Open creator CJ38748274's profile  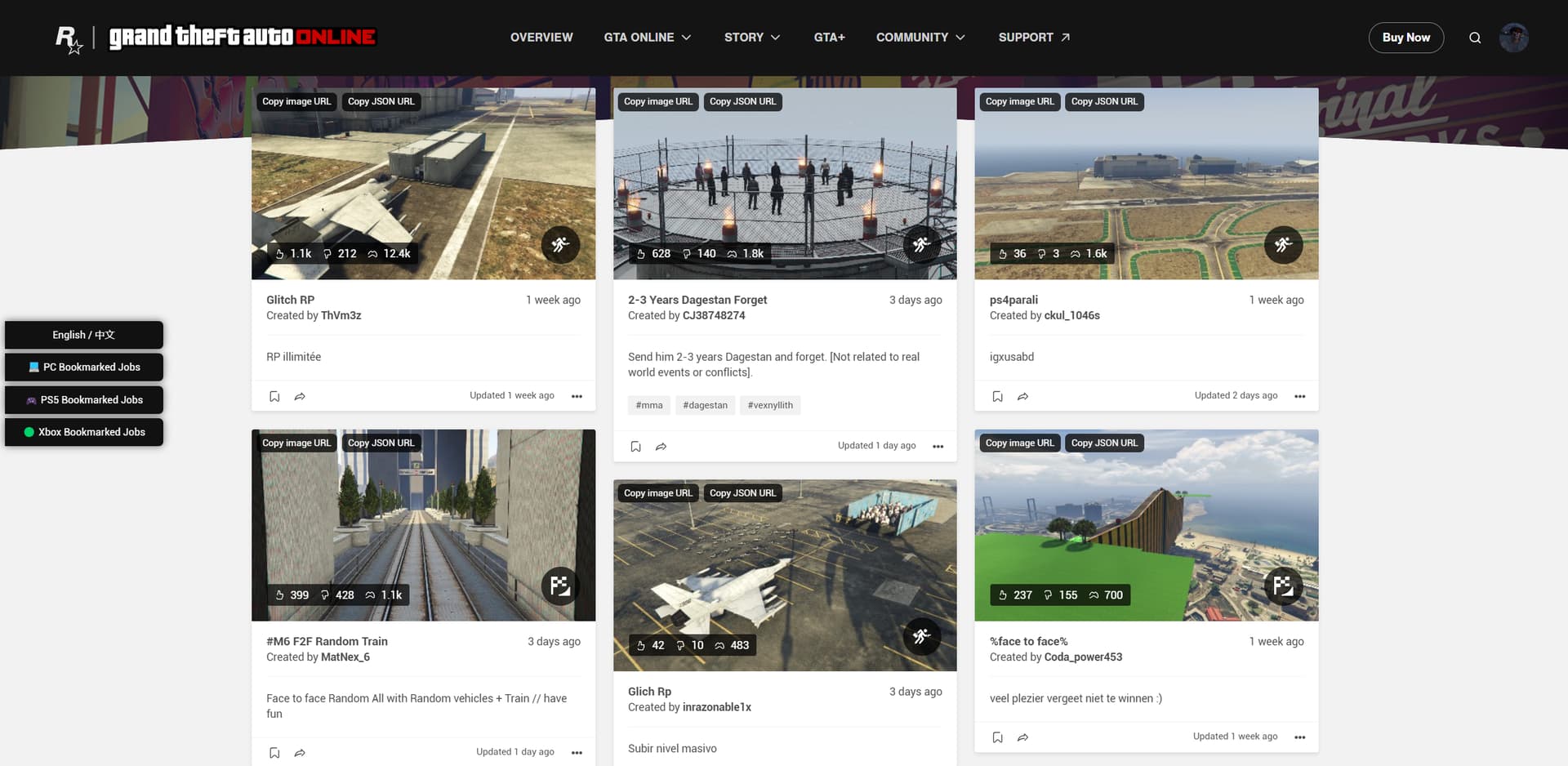pyautogui.click(x=714, y=315)
